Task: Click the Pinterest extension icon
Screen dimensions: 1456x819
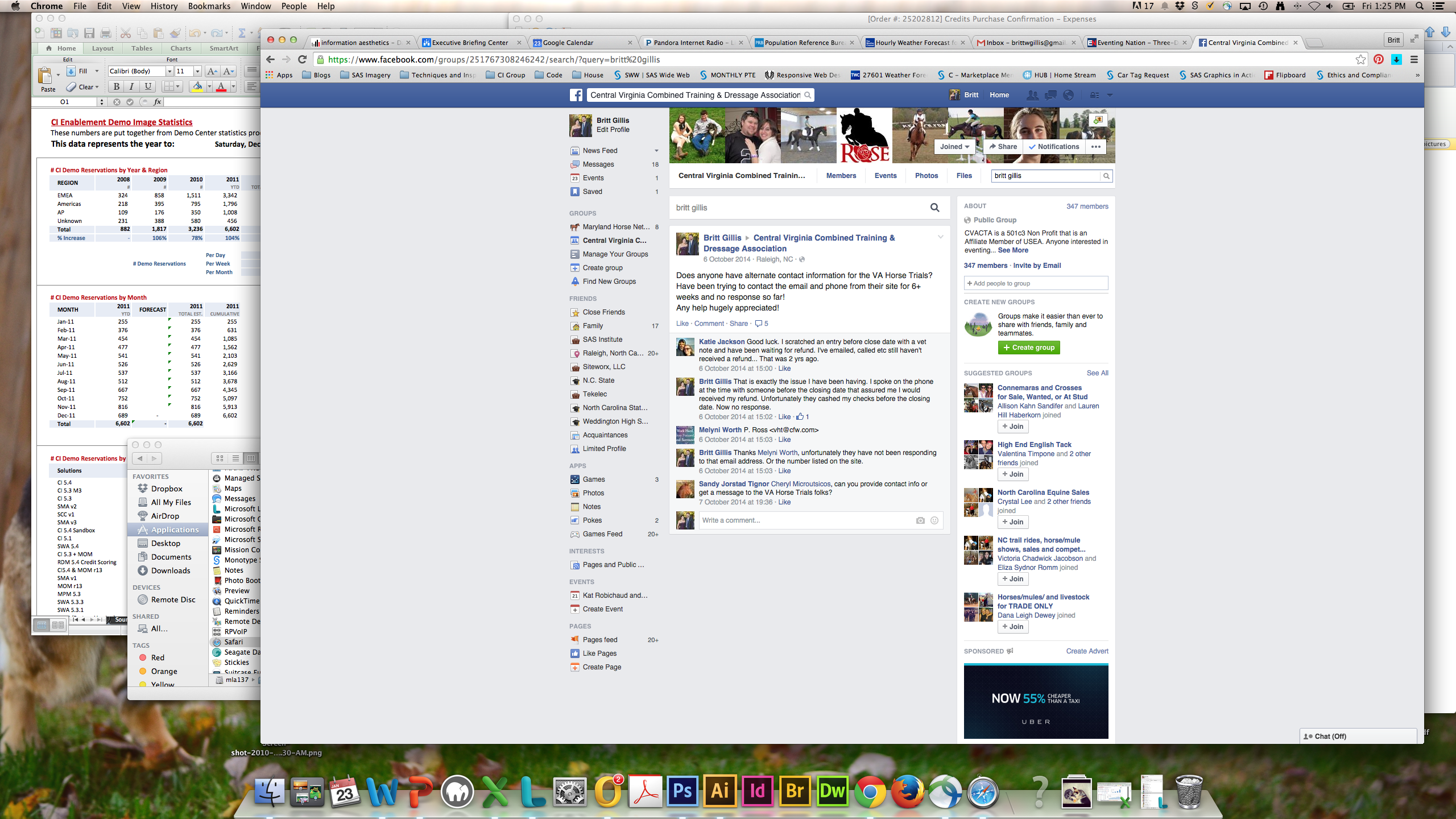Action: pos(1379,59)
